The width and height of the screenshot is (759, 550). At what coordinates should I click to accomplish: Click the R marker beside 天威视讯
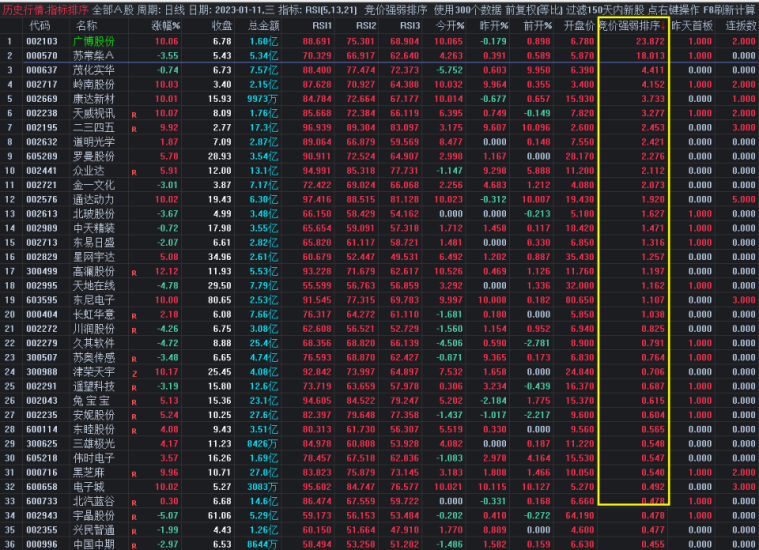[133, 115]
